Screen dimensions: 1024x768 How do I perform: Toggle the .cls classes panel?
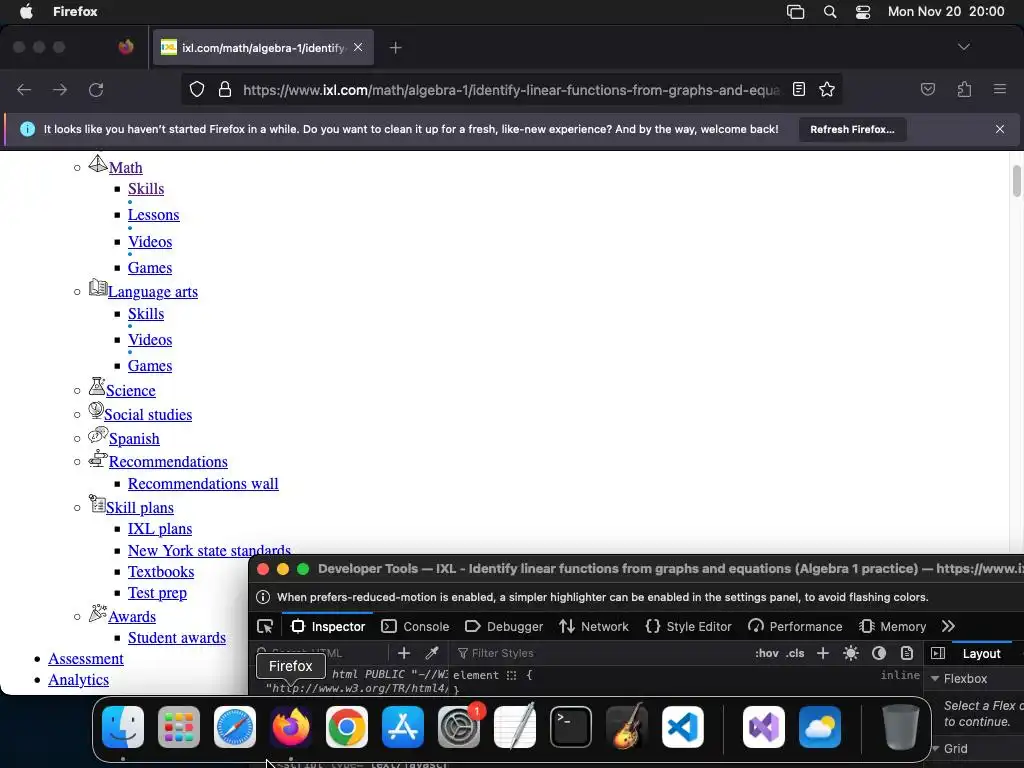pos(795,653)
